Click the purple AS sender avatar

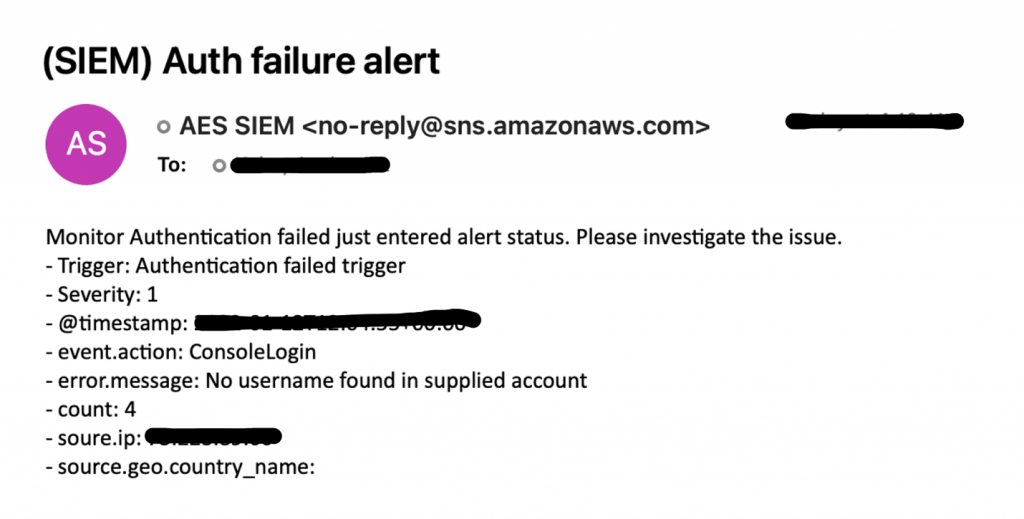[x=86, y=144]
